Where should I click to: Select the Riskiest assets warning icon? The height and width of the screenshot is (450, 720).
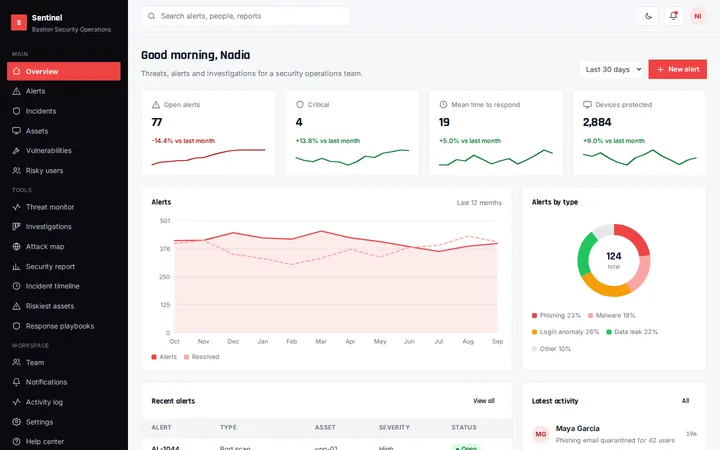[17, 306]
